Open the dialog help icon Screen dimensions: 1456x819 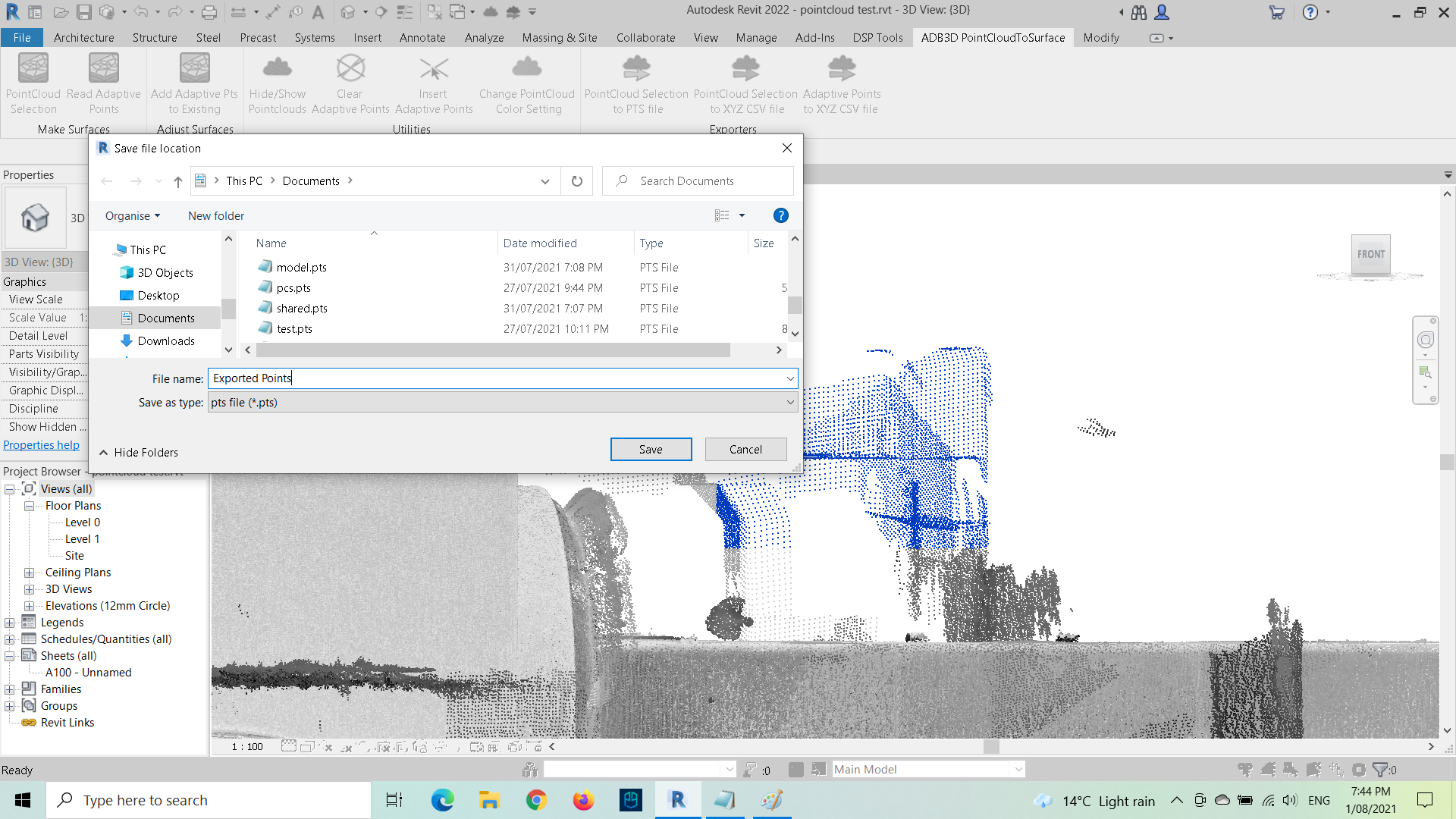(x=780, y=216)
